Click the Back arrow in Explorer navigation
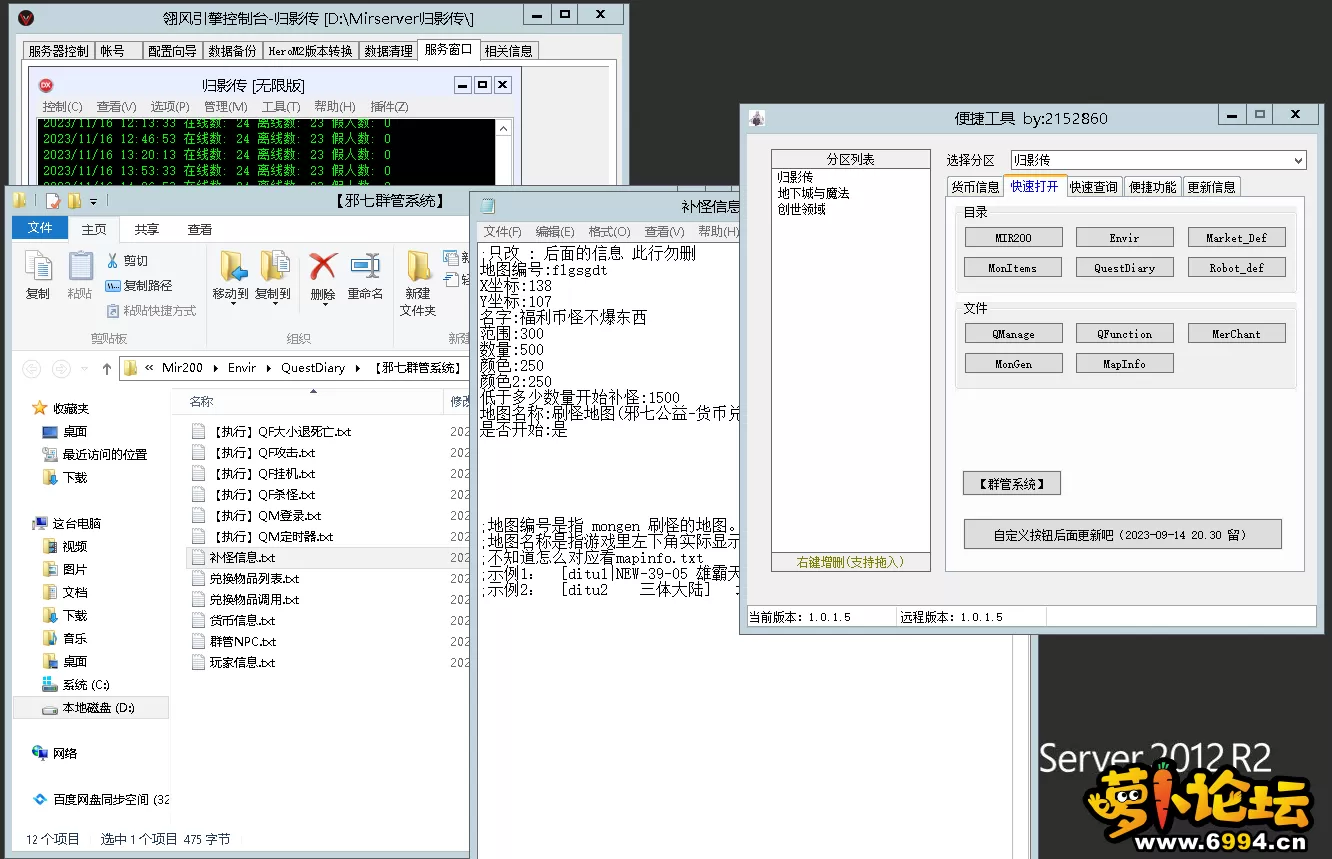Image resolution: width=1332 pixels, height=859 pixels. 32,368
